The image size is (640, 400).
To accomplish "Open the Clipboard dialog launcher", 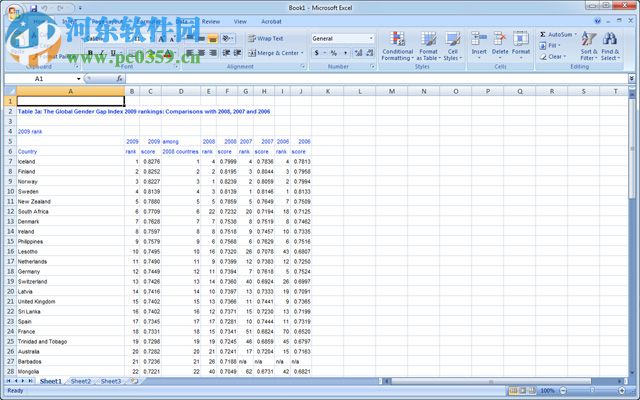I will click(x=76, y=67).
